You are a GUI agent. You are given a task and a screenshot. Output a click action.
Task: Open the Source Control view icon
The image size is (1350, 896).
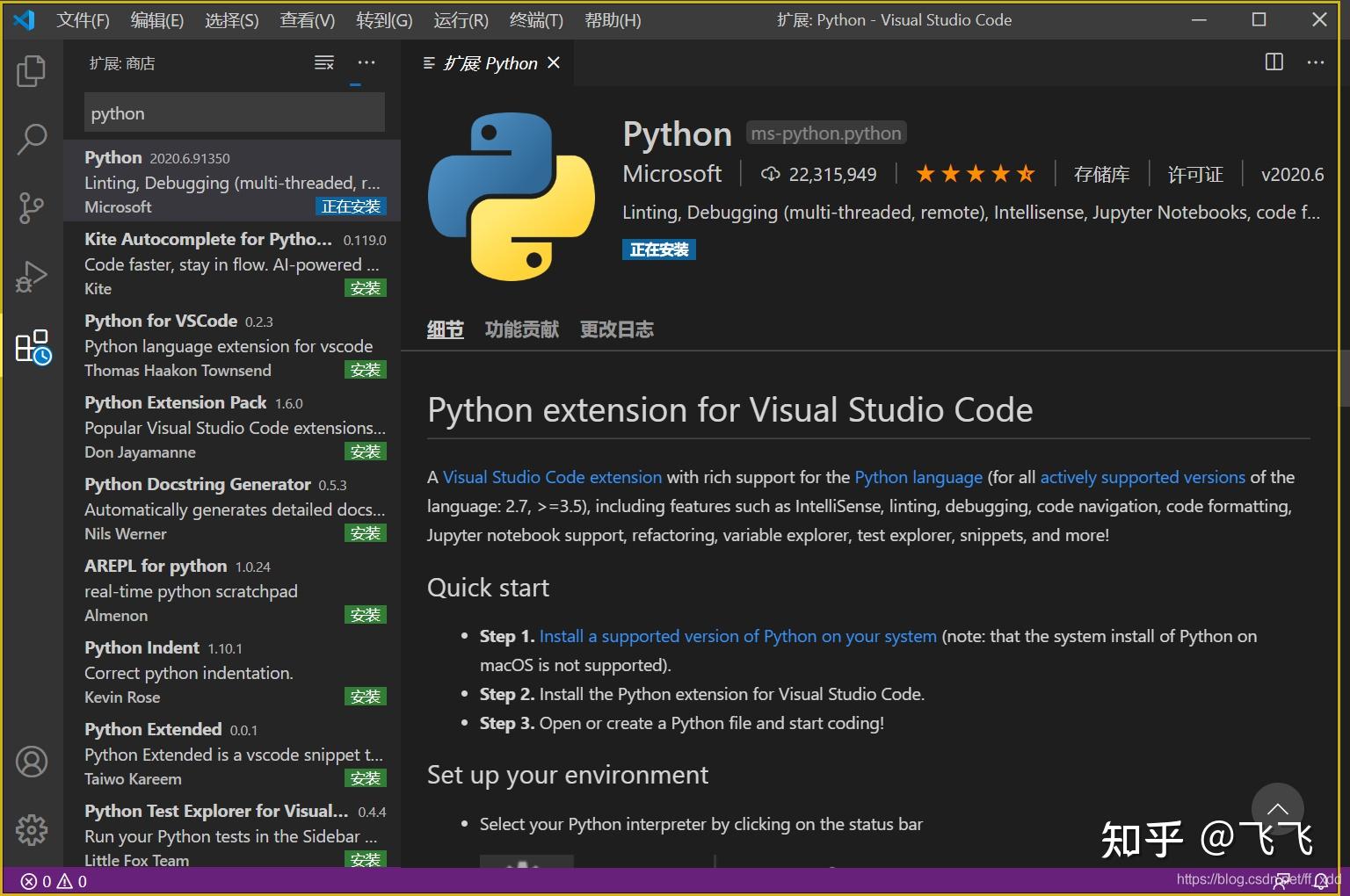[x=32, y=208]
